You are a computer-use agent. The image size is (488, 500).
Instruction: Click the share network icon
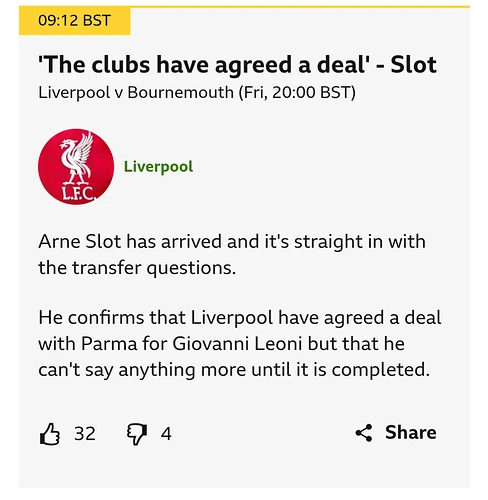(x=364, y=433)
